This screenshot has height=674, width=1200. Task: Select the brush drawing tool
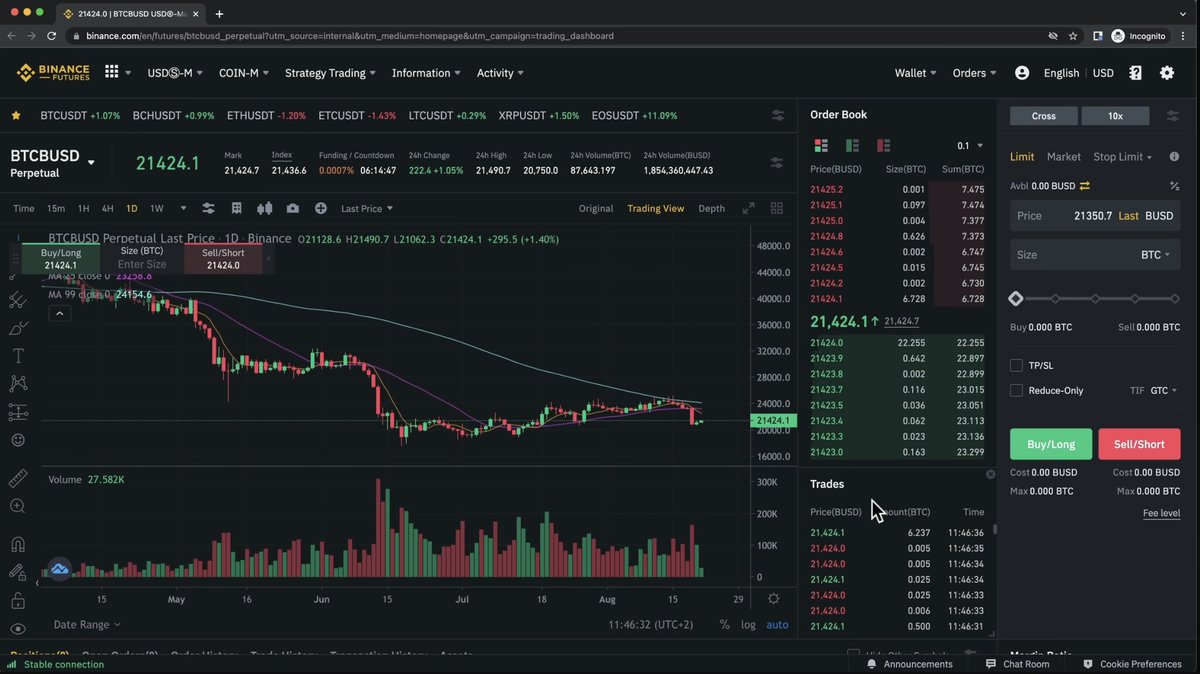[17, 328]
